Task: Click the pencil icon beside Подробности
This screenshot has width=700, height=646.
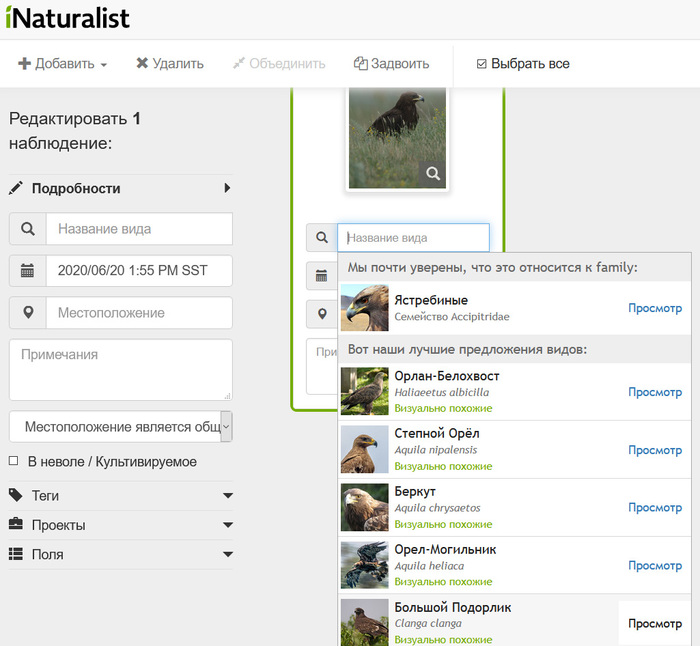Action: point(16,188)
